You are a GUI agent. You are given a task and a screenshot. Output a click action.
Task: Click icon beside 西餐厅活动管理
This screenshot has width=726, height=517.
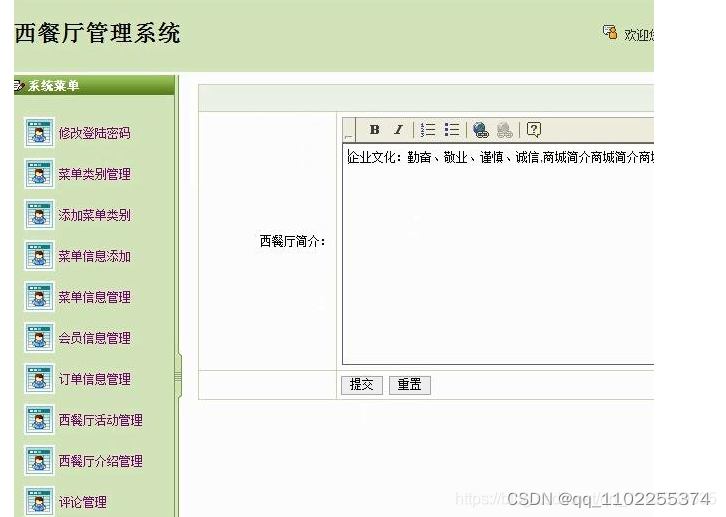coord(39,420)
